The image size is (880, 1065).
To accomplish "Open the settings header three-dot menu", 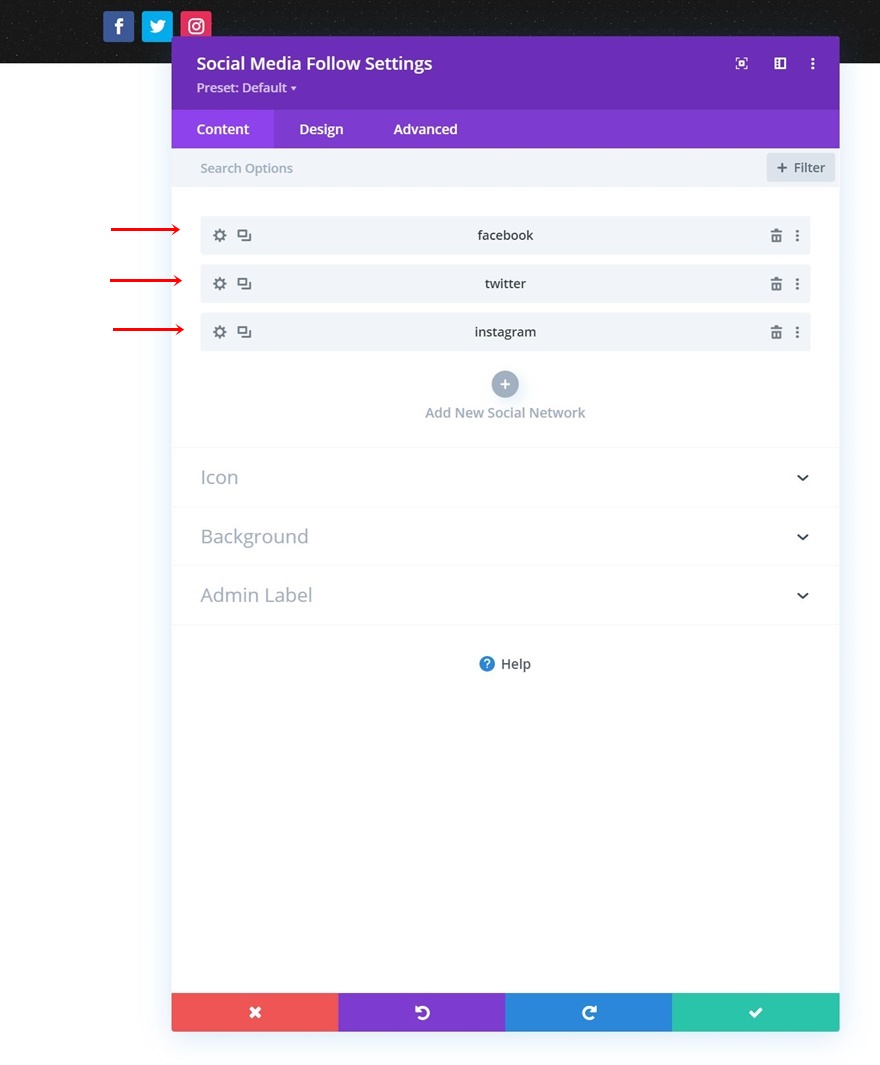I will coord(812,63).
